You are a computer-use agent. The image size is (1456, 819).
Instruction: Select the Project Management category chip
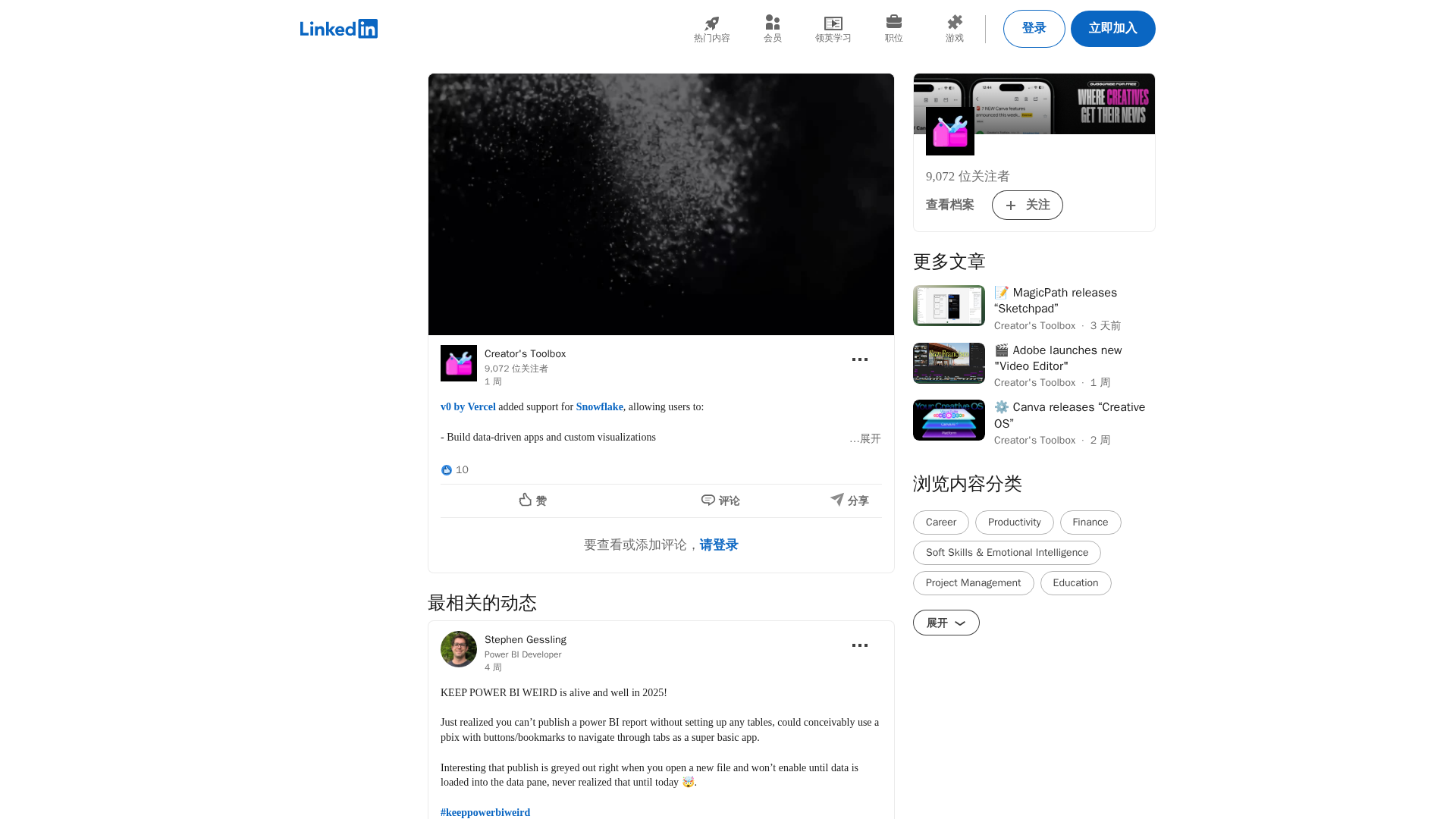[973, 583]
